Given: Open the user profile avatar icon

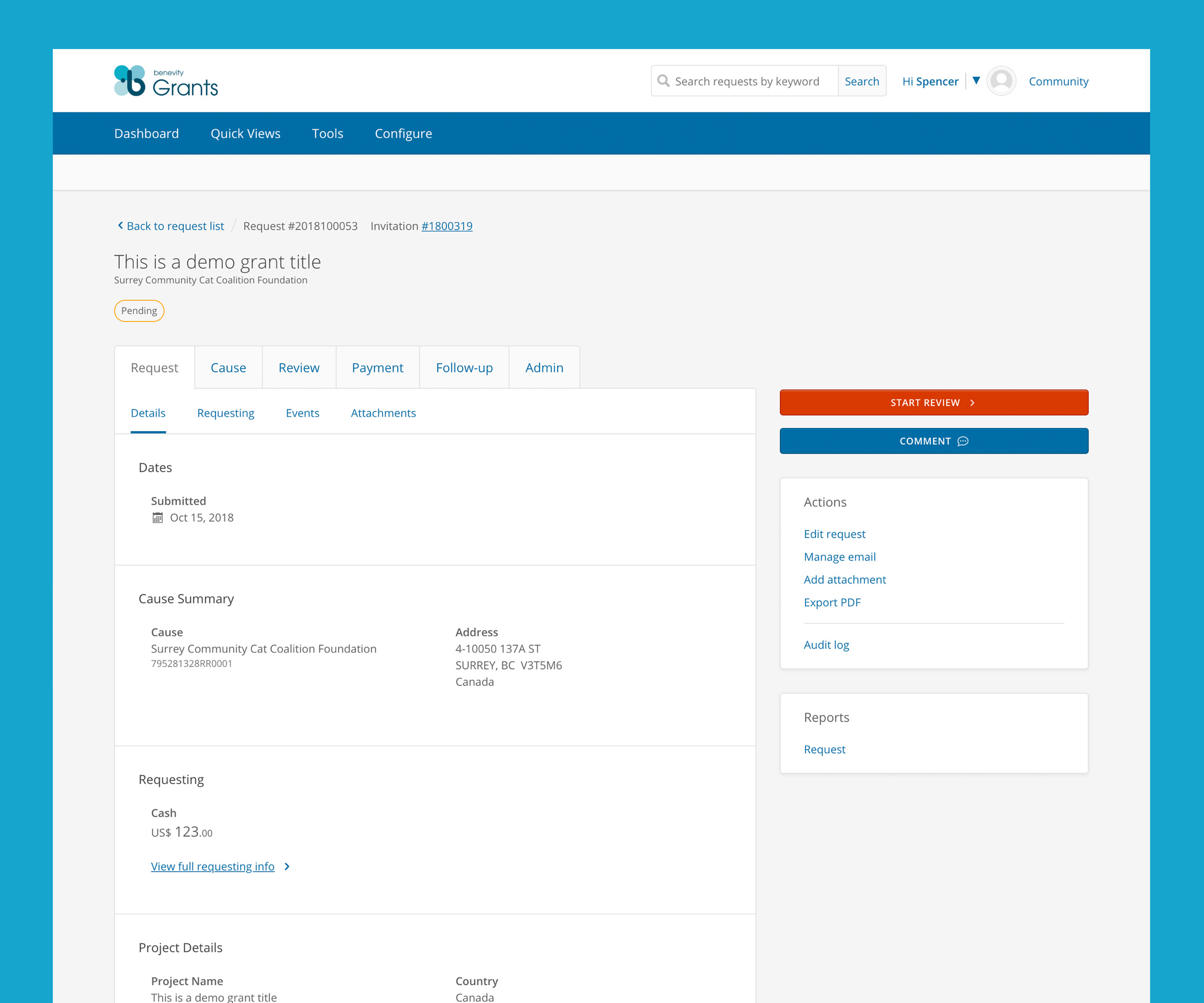Looking at the screenshot, I should tap(1001, 80).
